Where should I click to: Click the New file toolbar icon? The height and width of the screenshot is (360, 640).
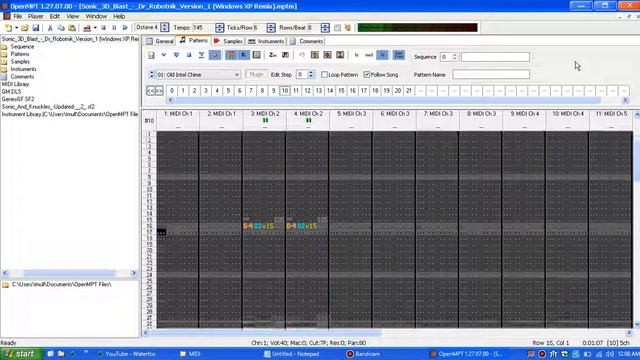click(x=8, y=28)
